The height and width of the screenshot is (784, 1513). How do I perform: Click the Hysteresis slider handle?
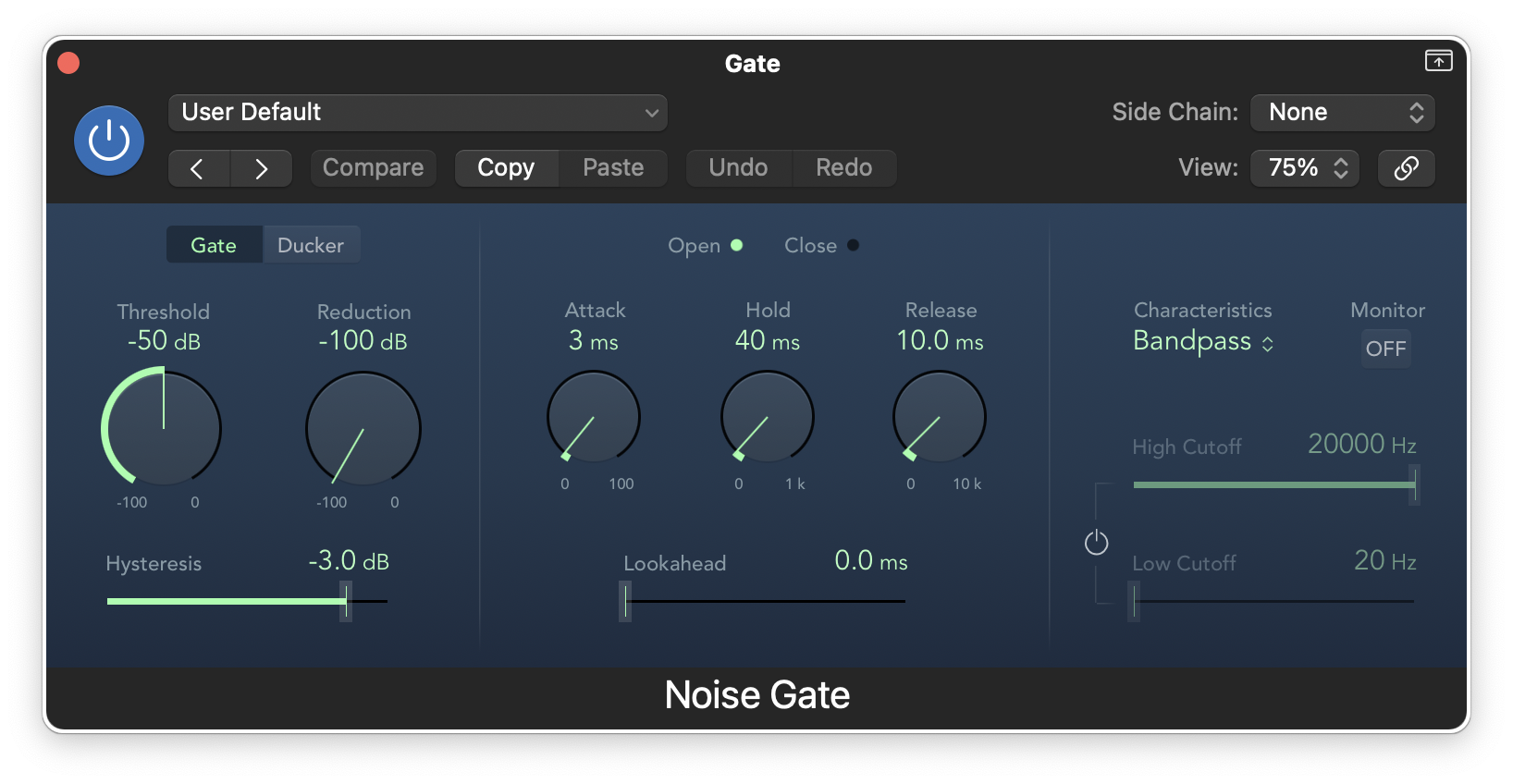coord(346,602)
